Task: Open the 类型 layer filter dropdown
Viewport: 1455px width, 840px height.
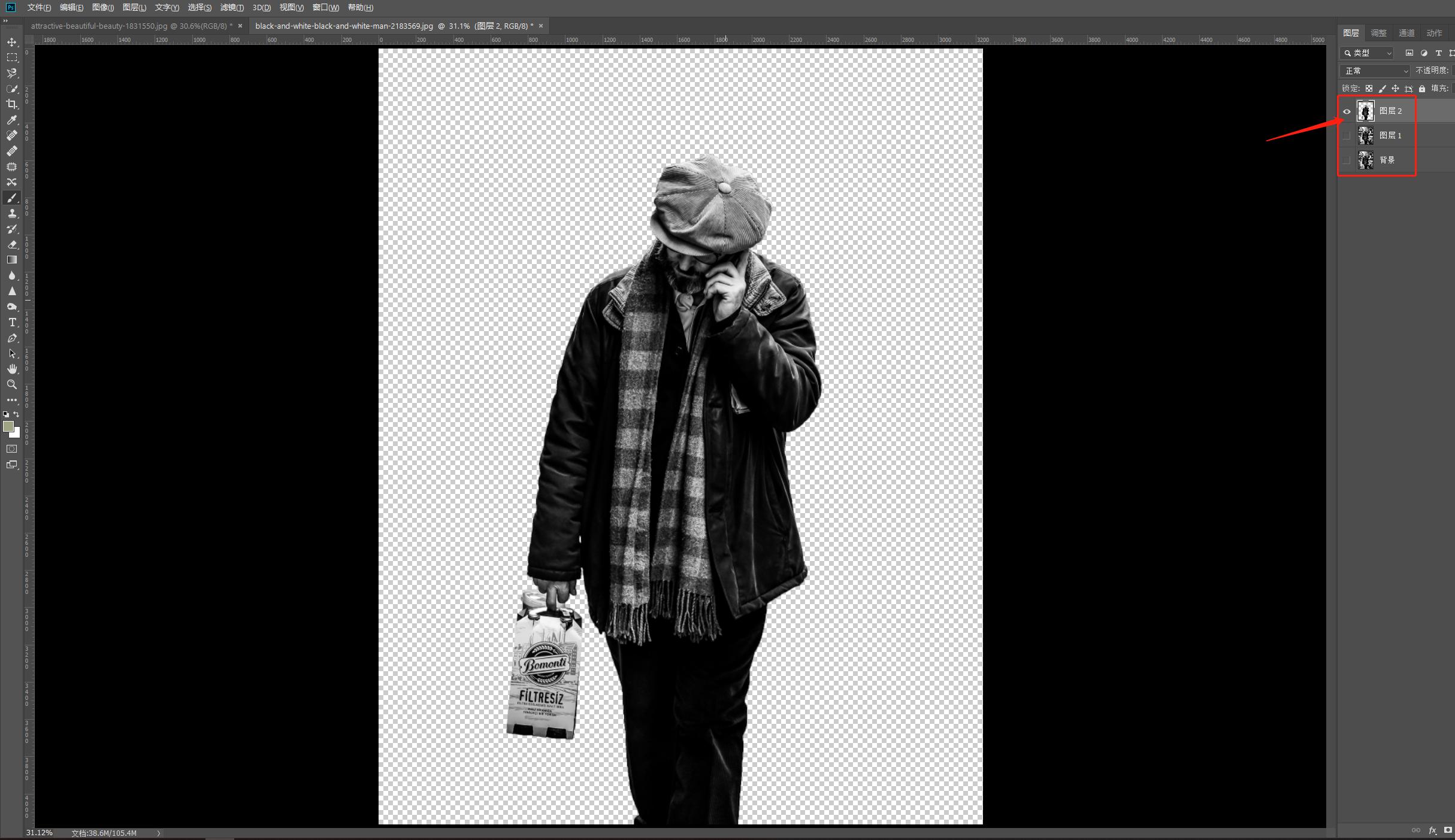Action: [1368, 53]
